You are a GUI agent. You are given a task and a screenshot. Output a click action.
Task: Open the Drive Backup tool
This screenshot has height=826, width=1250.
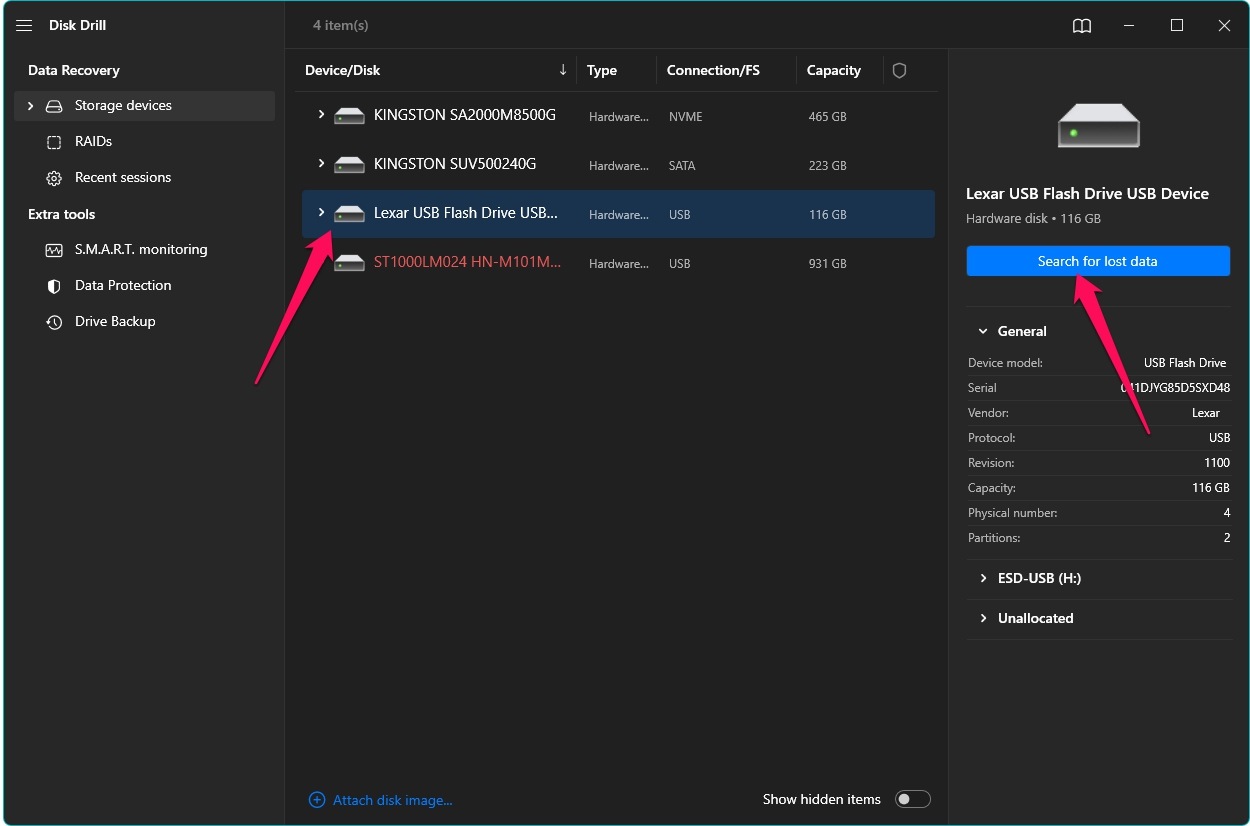(115, 322)
